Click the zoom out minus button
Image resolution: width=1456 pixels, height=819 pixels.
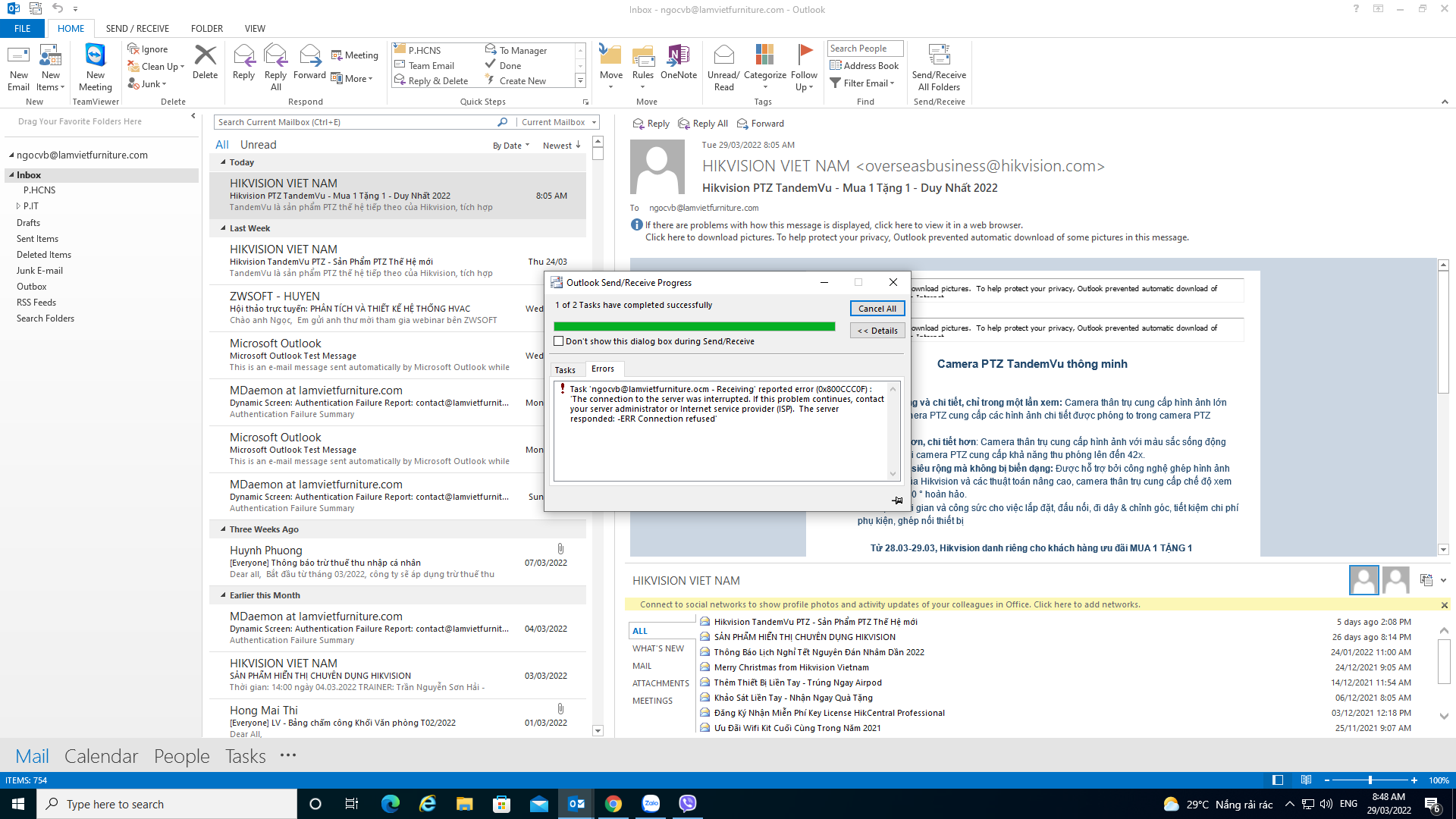pyautogui.click(x=1327, y=780)
